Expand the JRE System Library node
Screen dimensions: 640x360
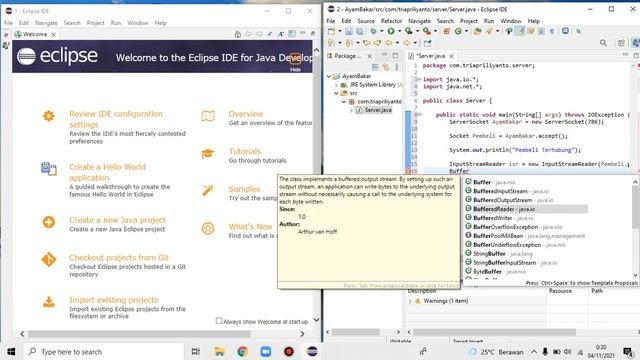tap(336, 85)
